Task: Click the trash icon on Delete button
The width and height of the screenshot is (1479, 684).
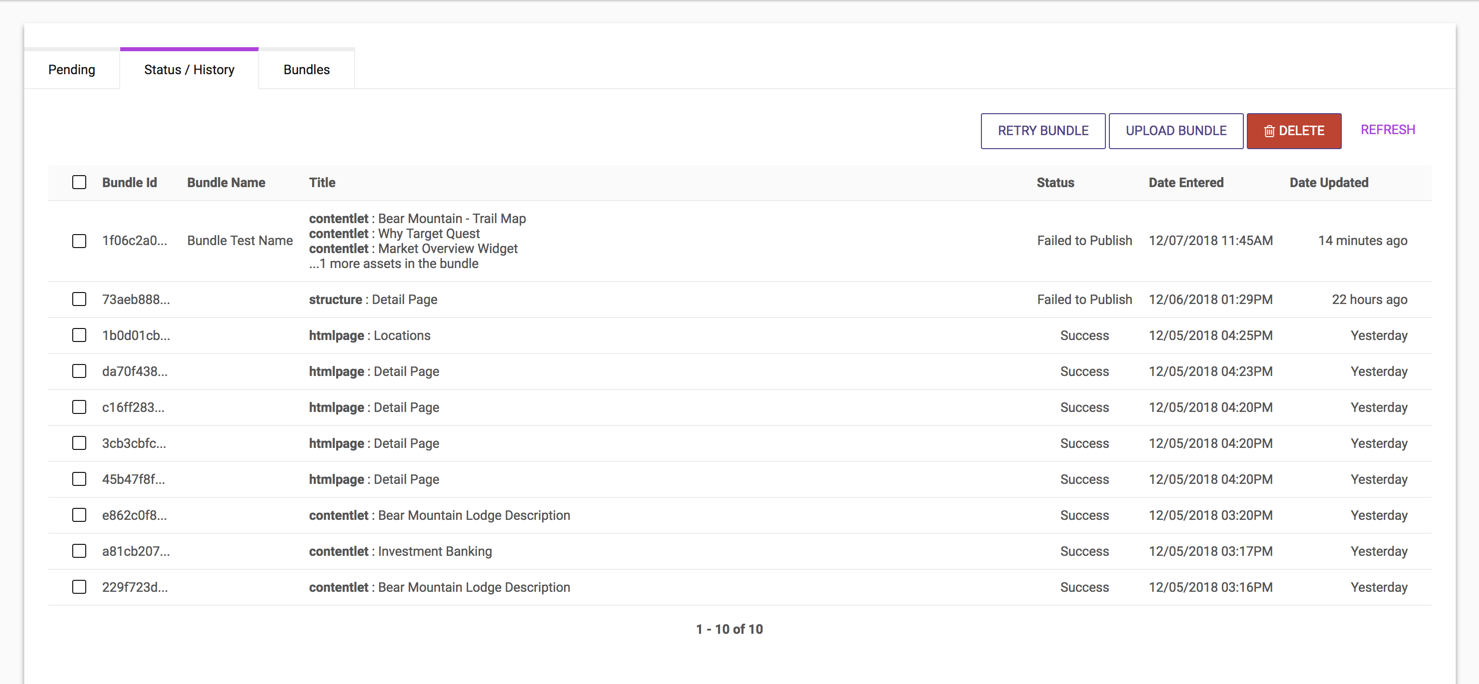Action: coord(1269,131)
